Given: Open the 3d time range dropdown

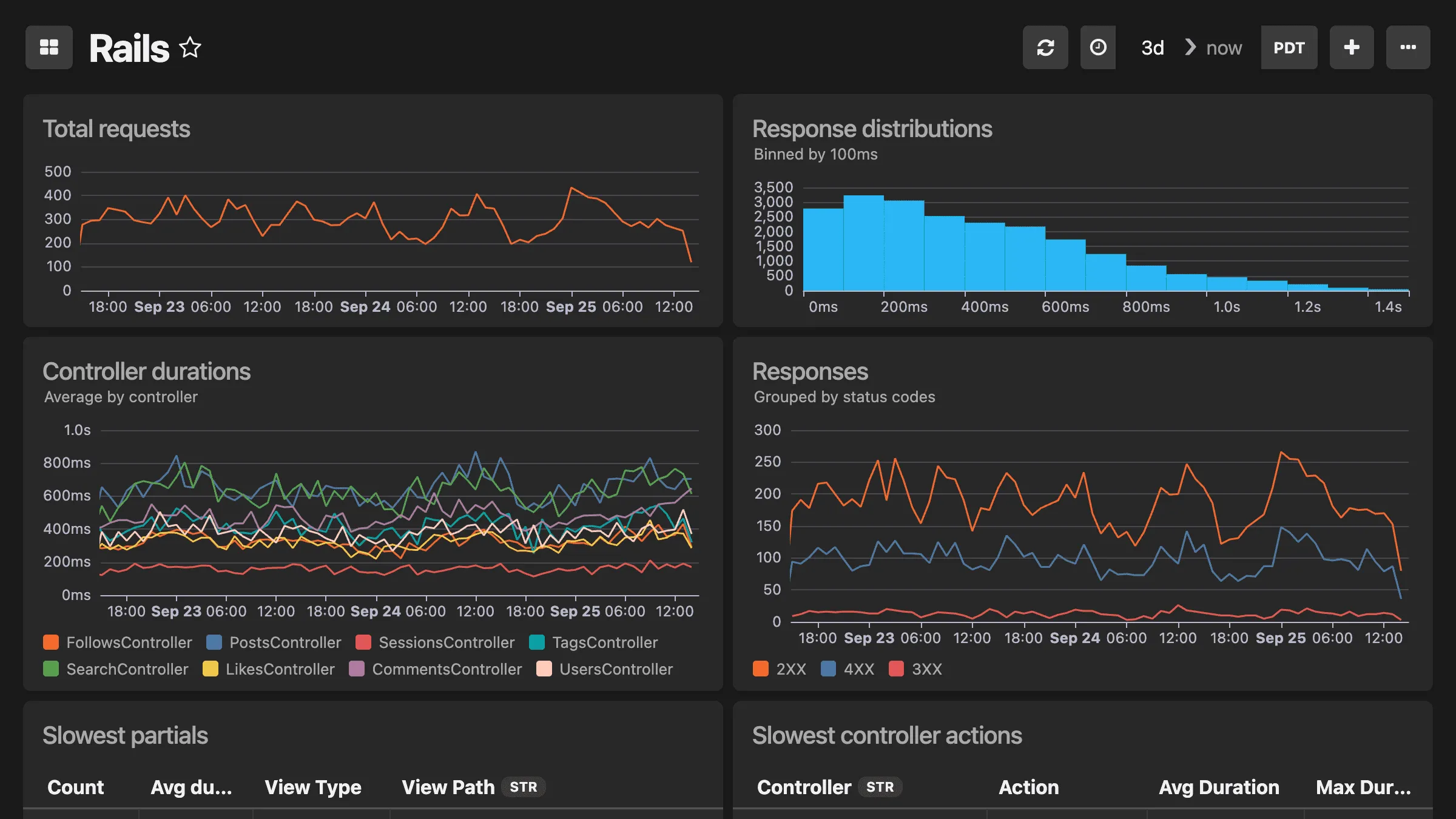Looking at the screenshot, I should (1151, 47).
